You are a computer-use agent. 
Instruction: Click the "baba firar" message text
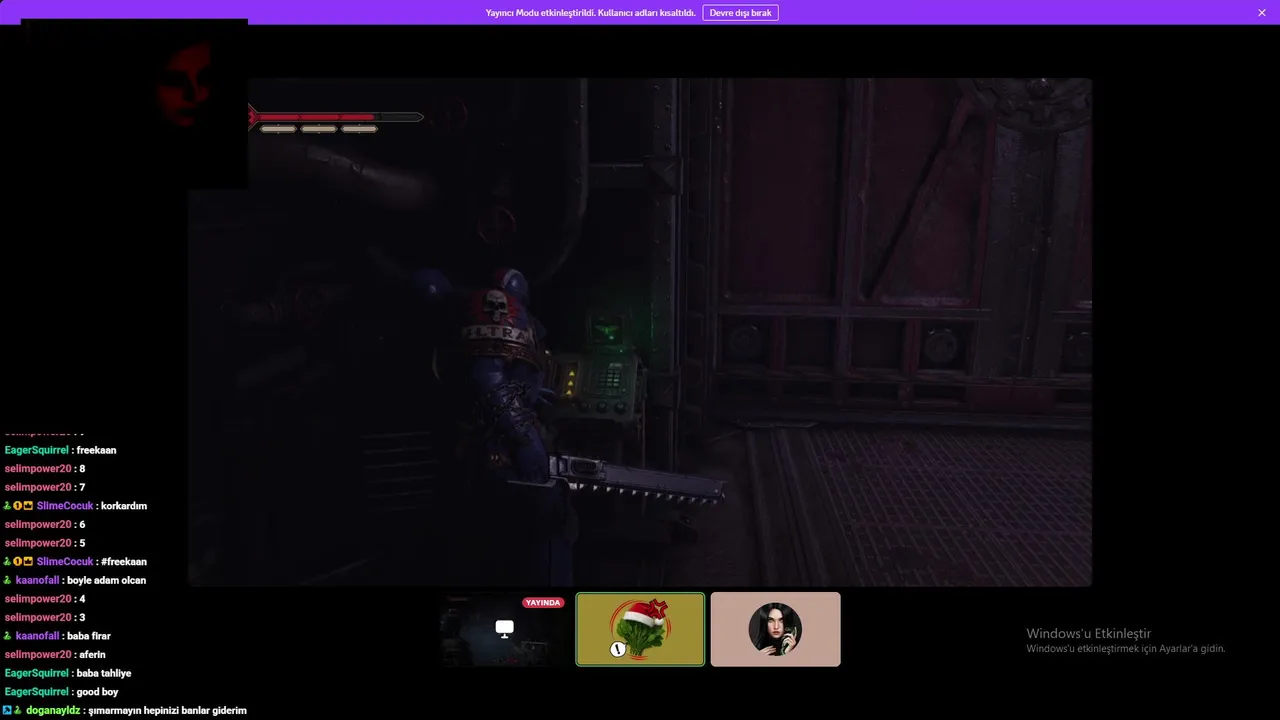(x=89, y=636)
